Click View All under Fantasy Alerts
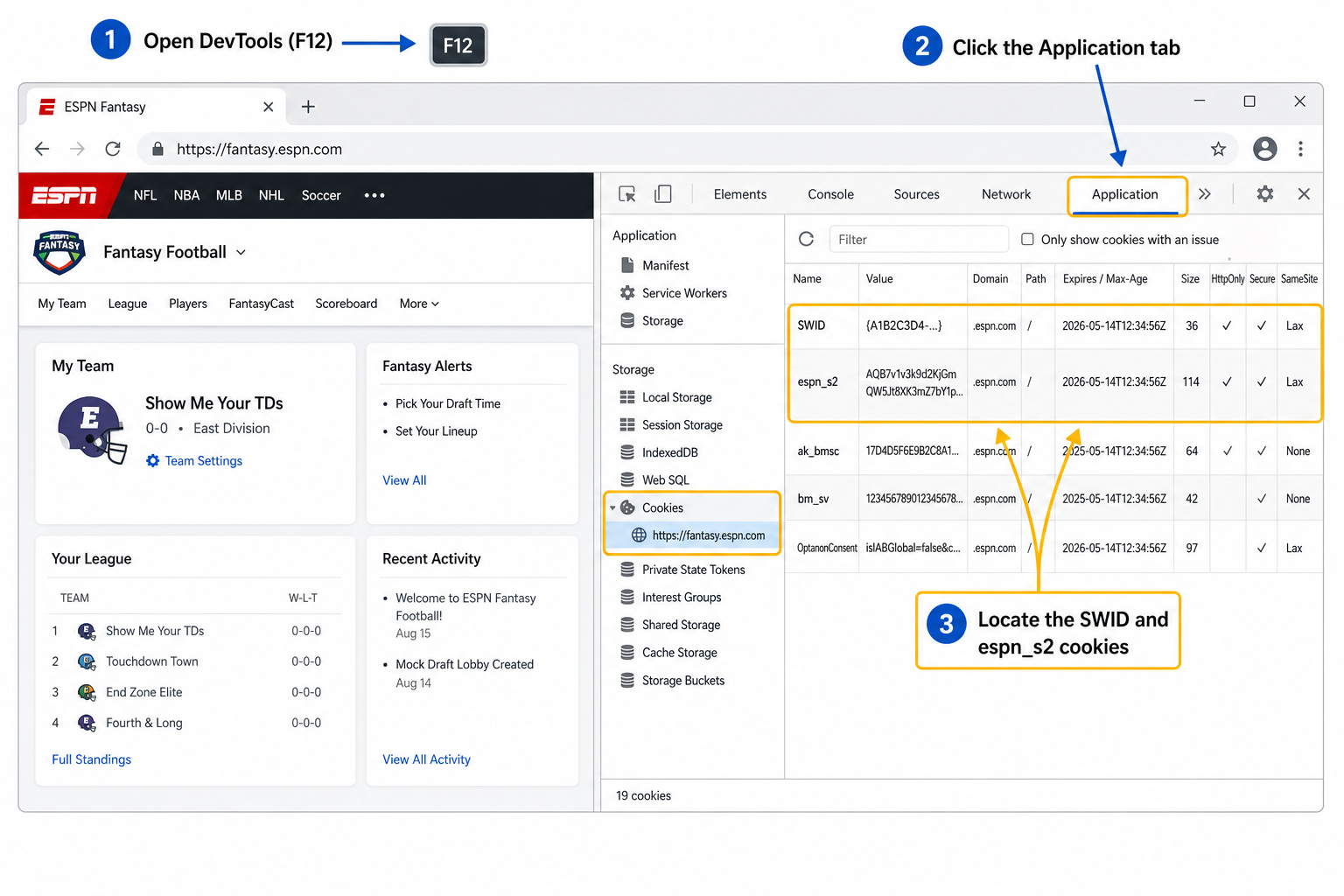This screenshot has width=1344, height=896. point(404,480)
